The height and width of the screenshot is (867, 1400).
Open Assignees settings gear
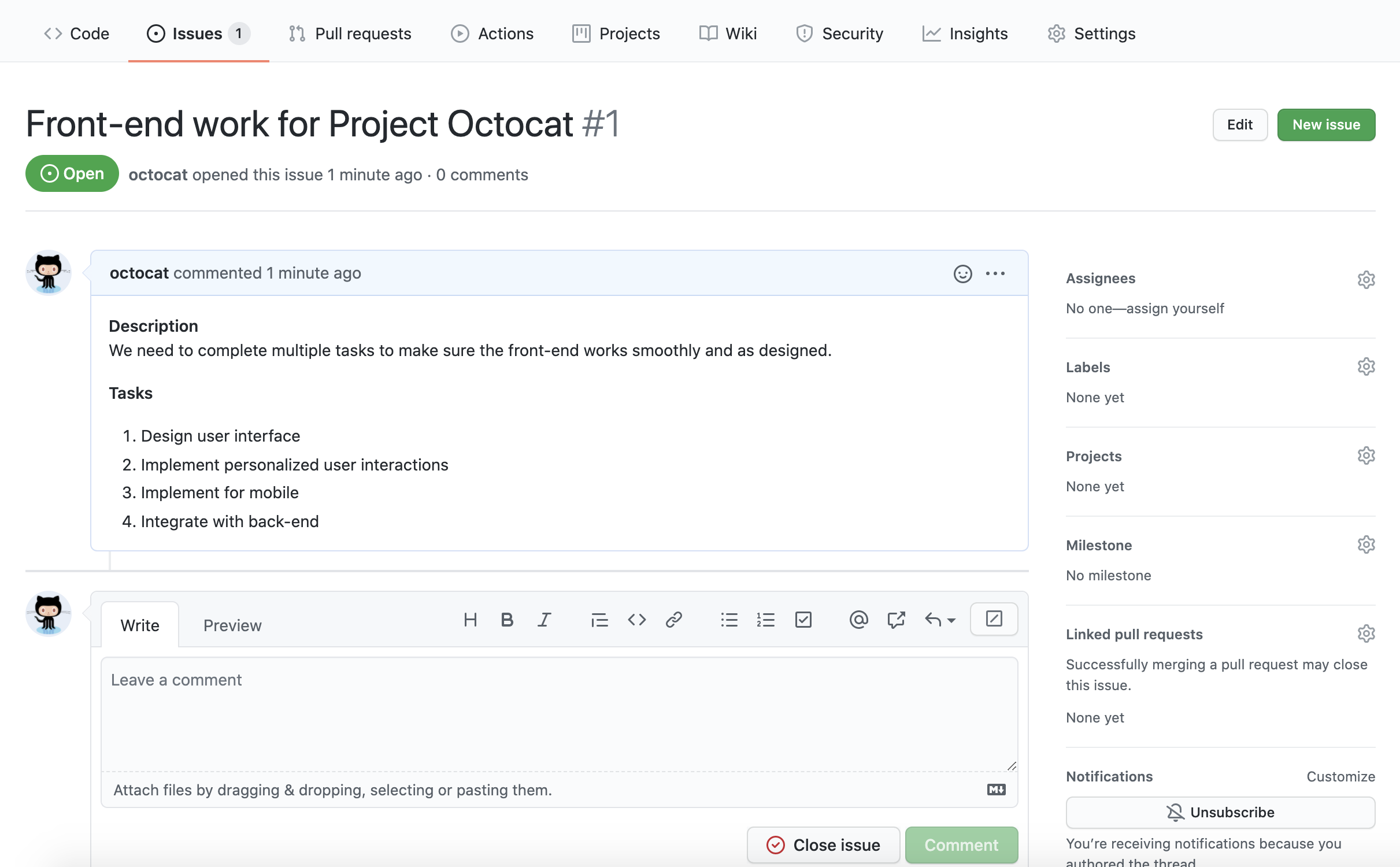click(1366, 278)
